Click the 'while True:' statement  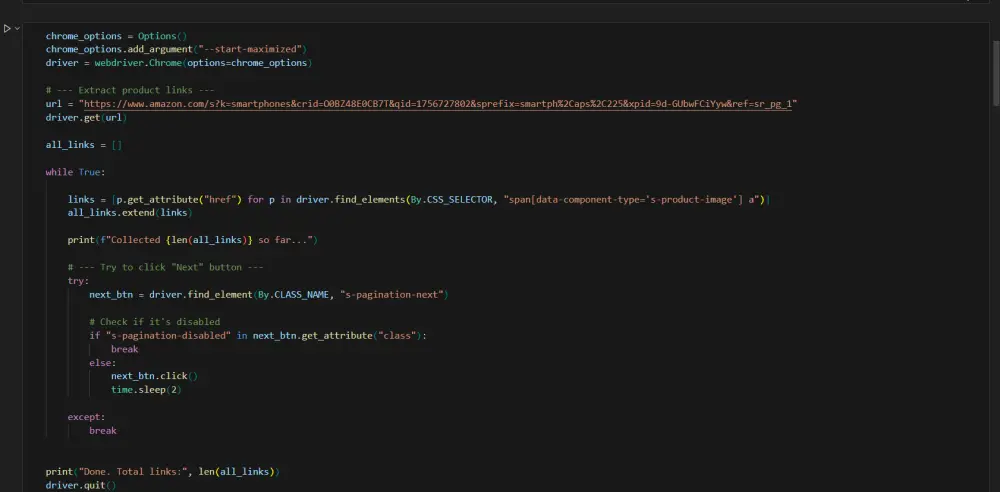click(75, 172)
